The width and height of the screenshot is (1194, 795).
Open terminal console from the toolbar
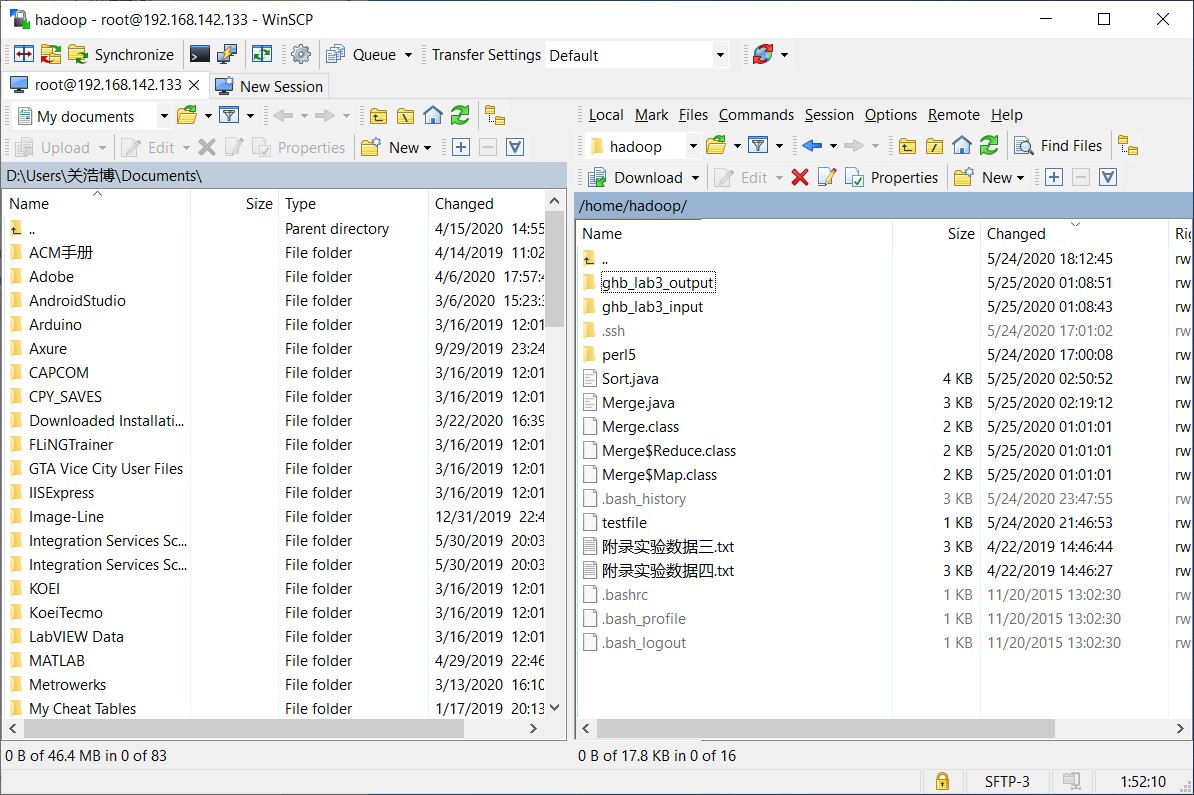200,55
